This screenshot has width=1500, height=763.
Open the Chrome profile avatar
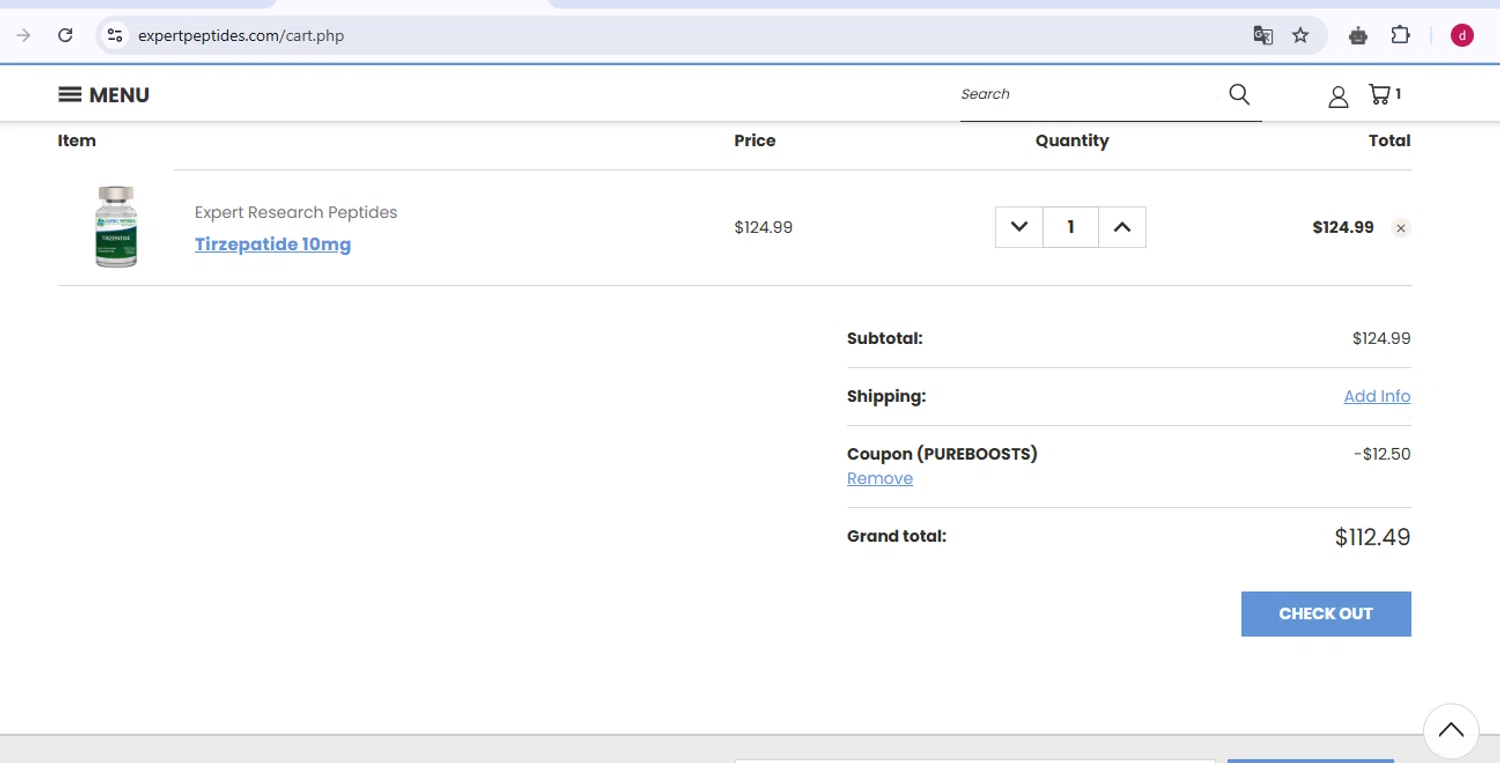(1462, 35)
